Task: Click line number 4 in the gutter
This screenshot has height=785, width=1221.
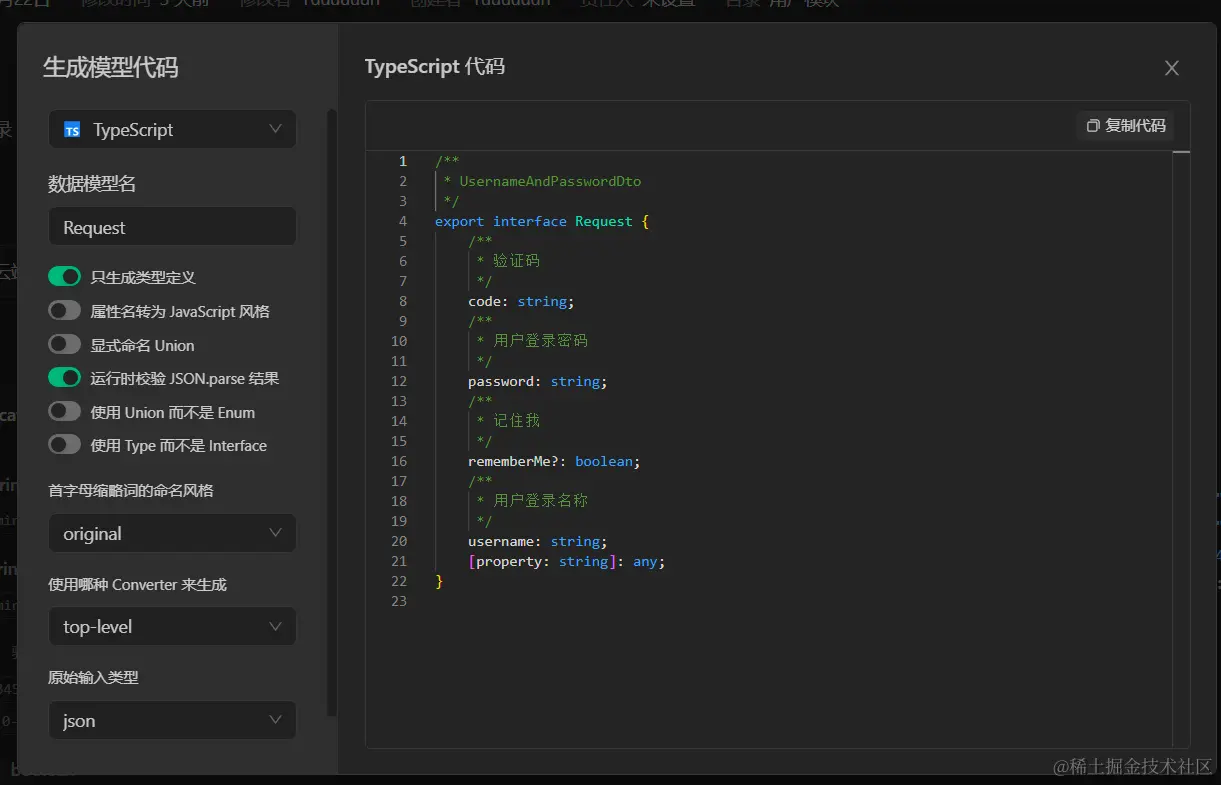Action: click(x=402, y=221)
